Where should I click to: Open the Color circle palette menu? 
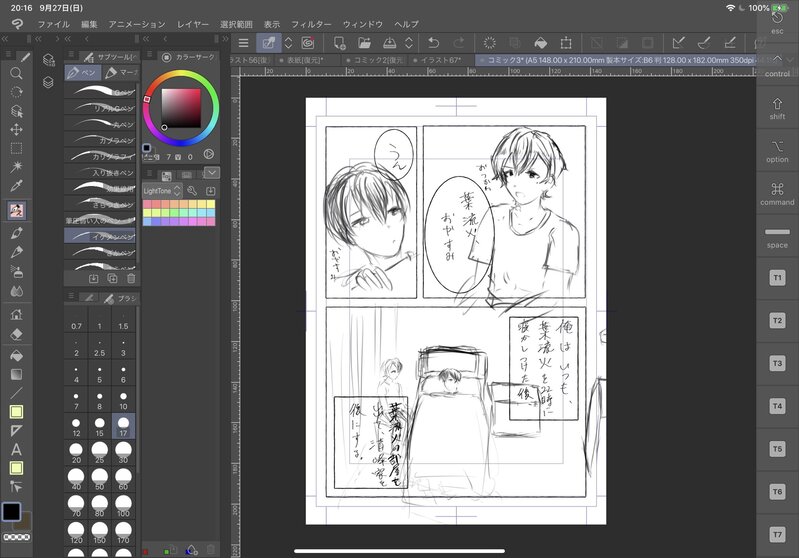tap(149, 55)
